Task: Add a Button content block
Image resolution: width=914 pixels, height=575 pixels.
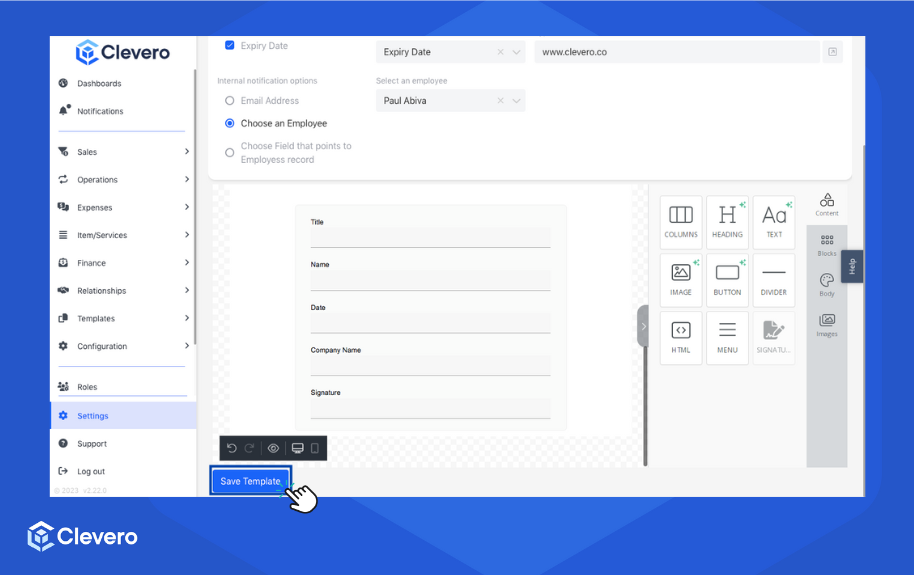Action: 727,280
